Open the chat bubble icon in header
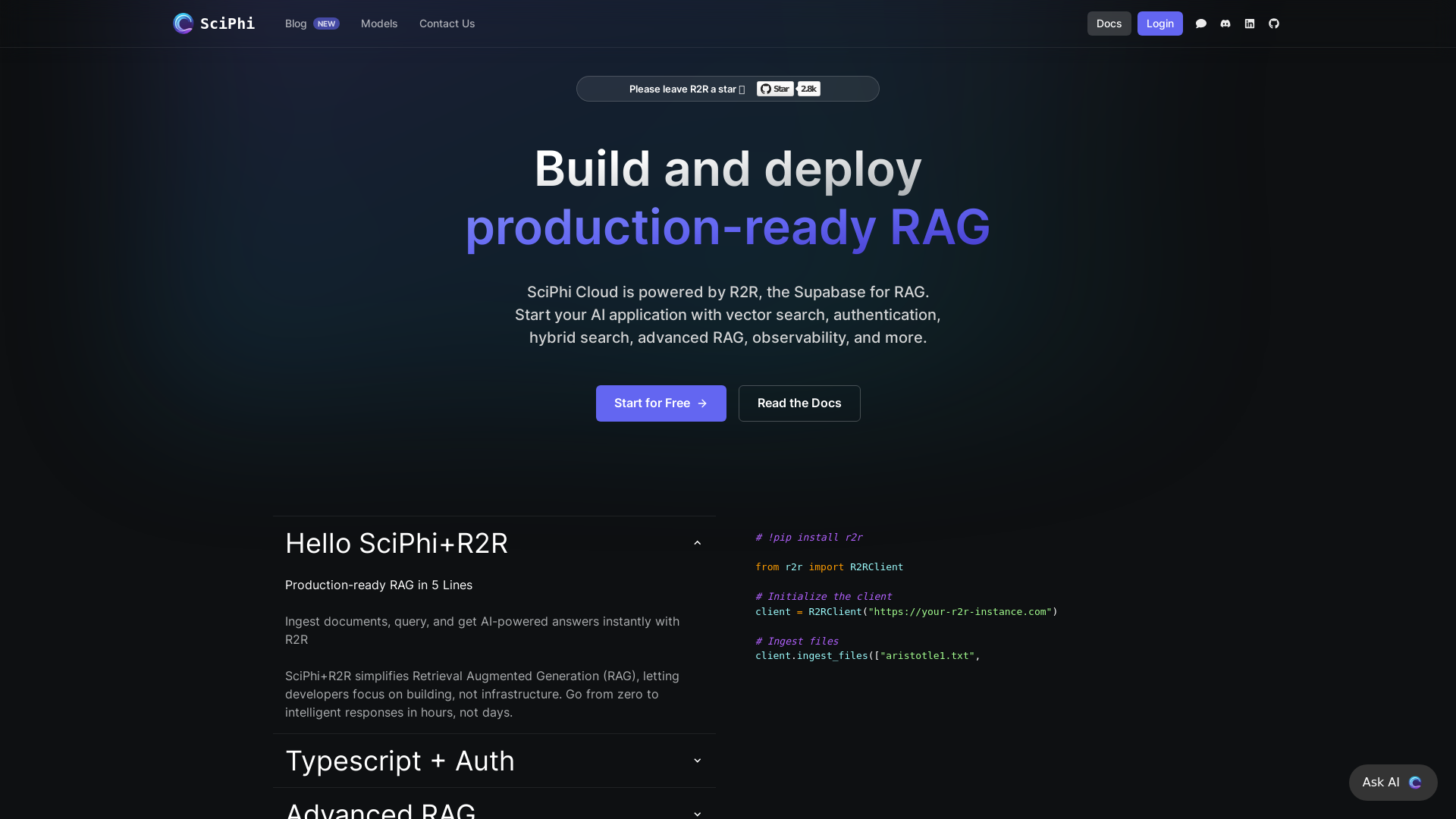Image resolution: width=1456 pixels, height=819 pixels. (1201, 24)
